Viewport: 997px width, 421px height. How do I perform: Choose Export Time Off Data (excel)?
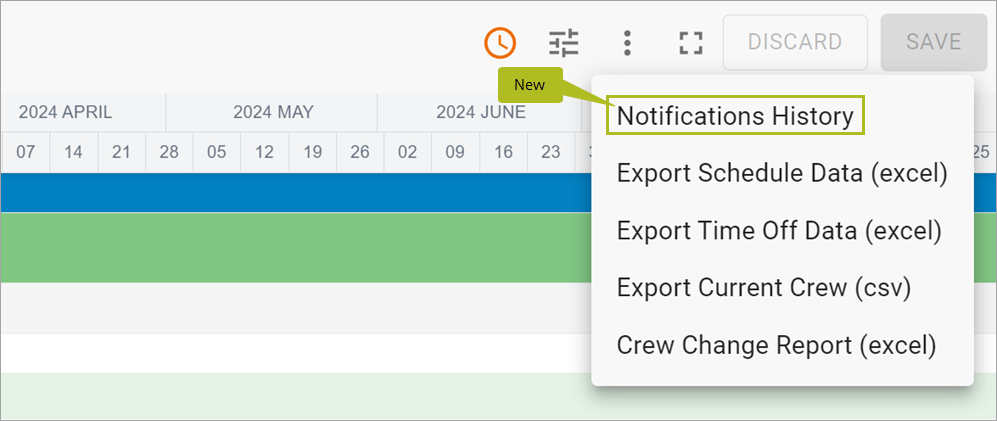(x=779, y=231)
